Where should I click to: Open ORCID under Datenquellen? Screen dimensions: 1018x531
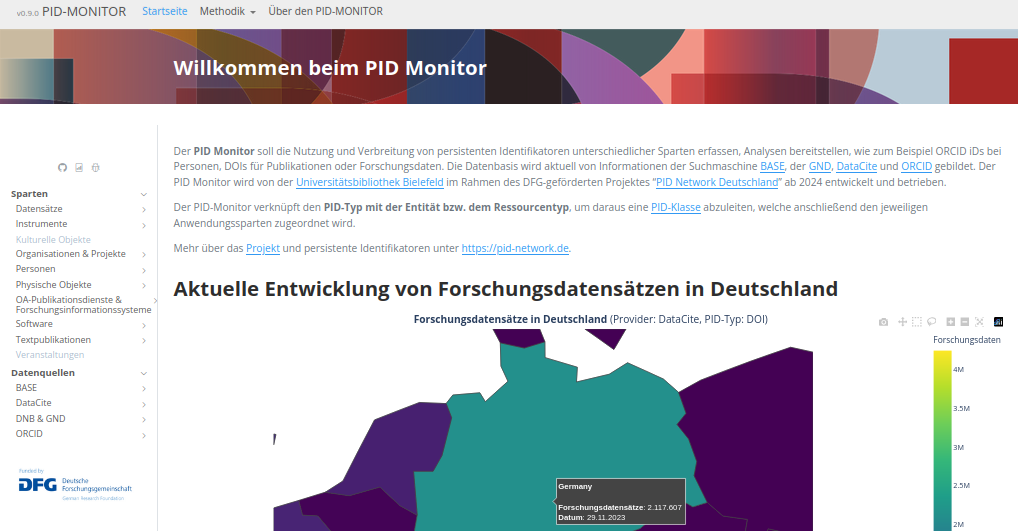(29, 434)
